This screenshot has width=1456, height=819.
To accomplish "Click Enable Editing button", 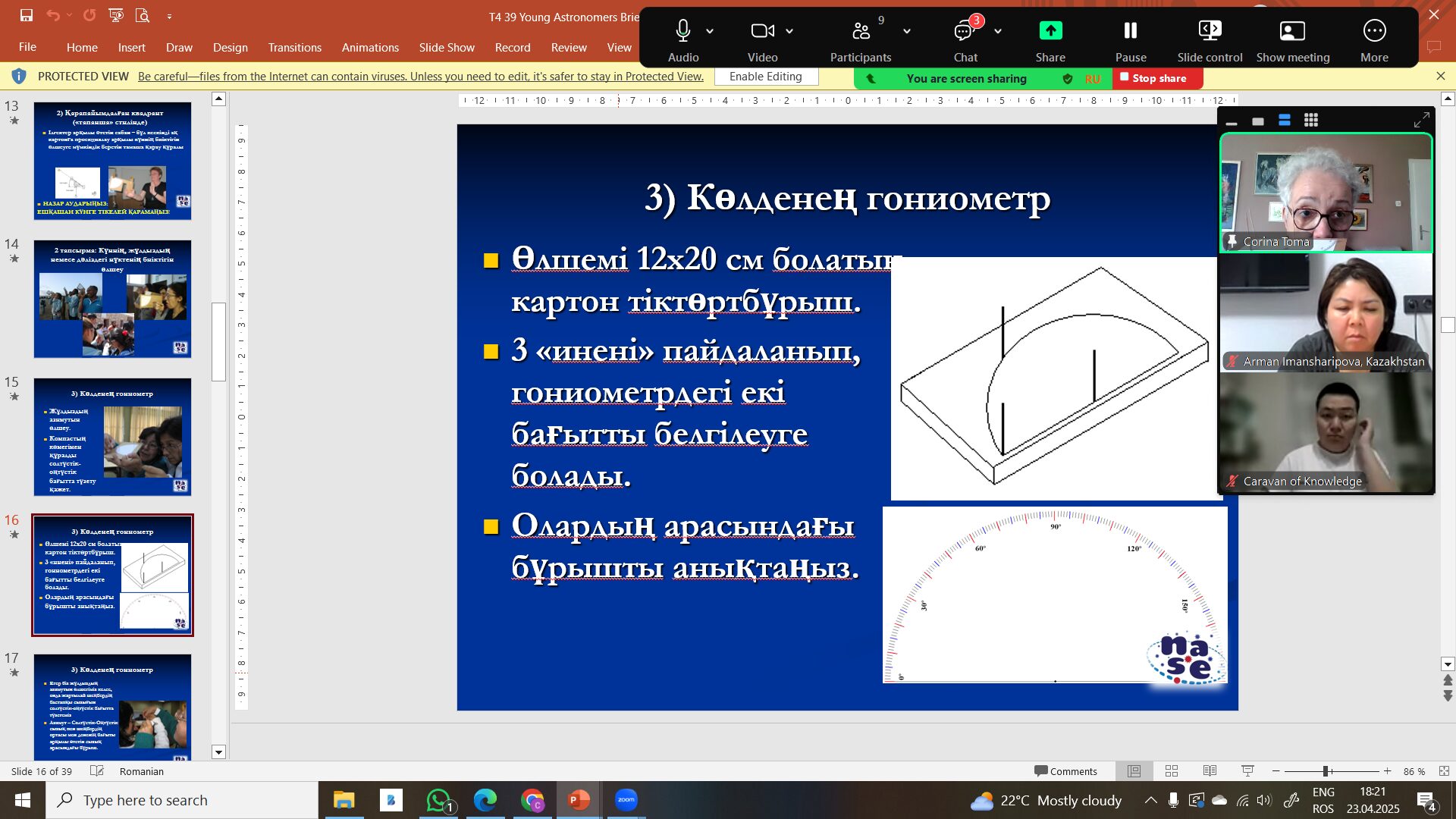I will 765,77.
